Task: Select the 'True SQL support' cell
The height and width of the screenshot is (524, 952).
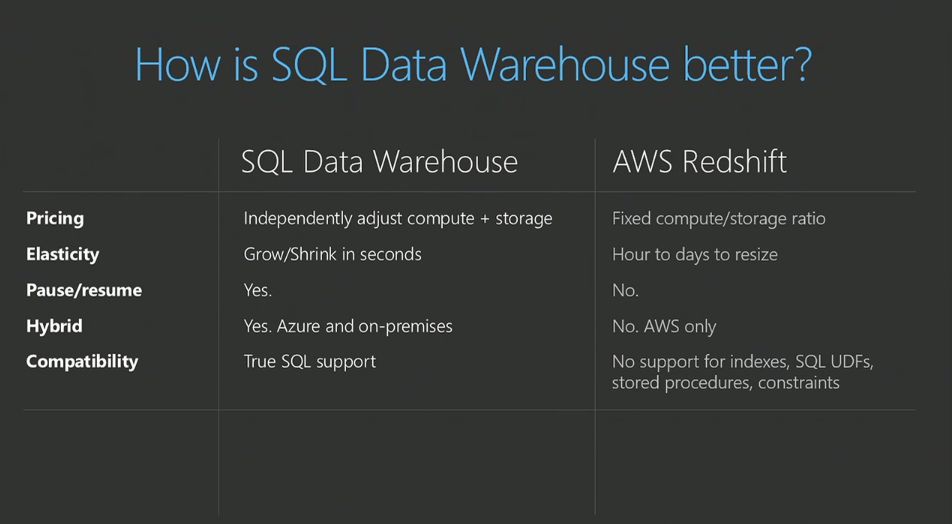Action: click(x=310, y=361)
